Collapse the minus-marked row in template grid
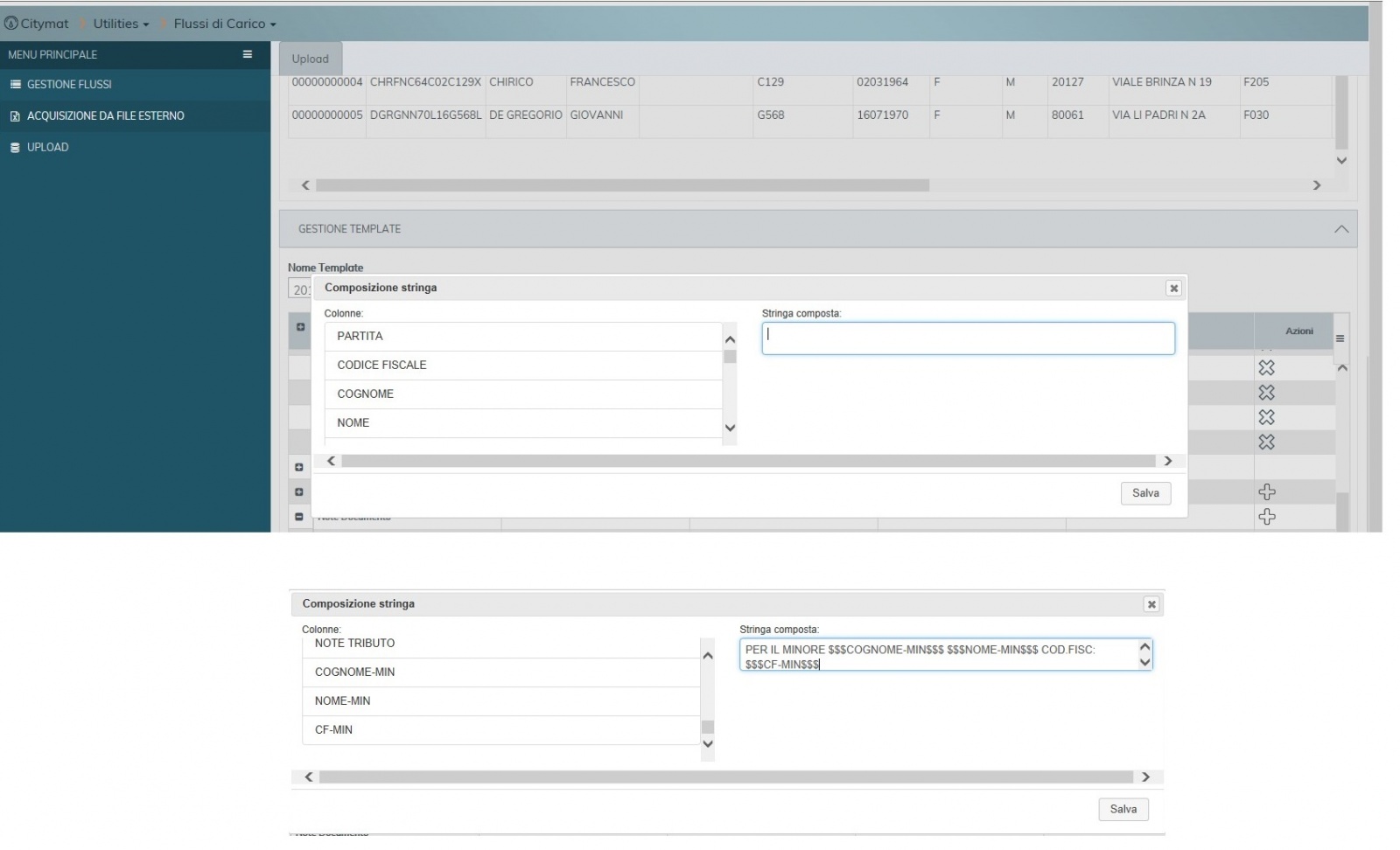This screenshot has height=850, width=1400. pyautogui.click(x=299, y=517)
